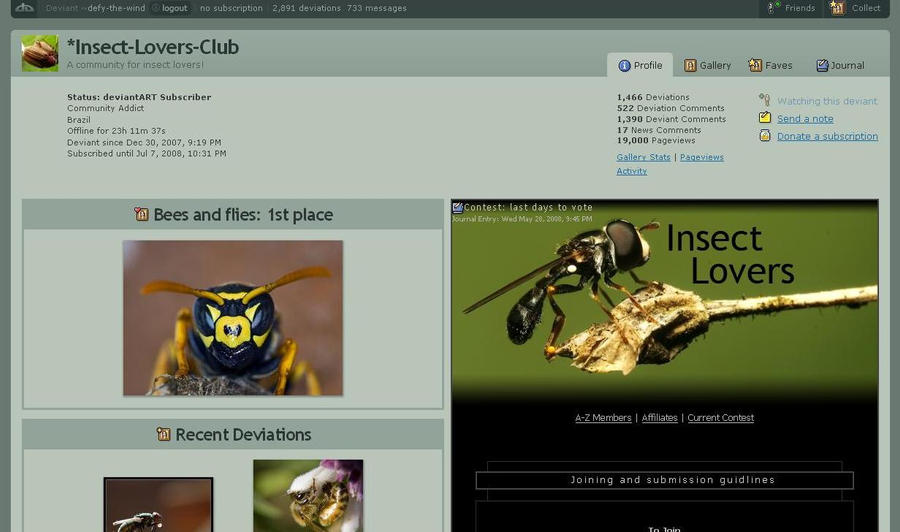Click gallery icon beside Recent Deviations heading

(x=164, y=434)
